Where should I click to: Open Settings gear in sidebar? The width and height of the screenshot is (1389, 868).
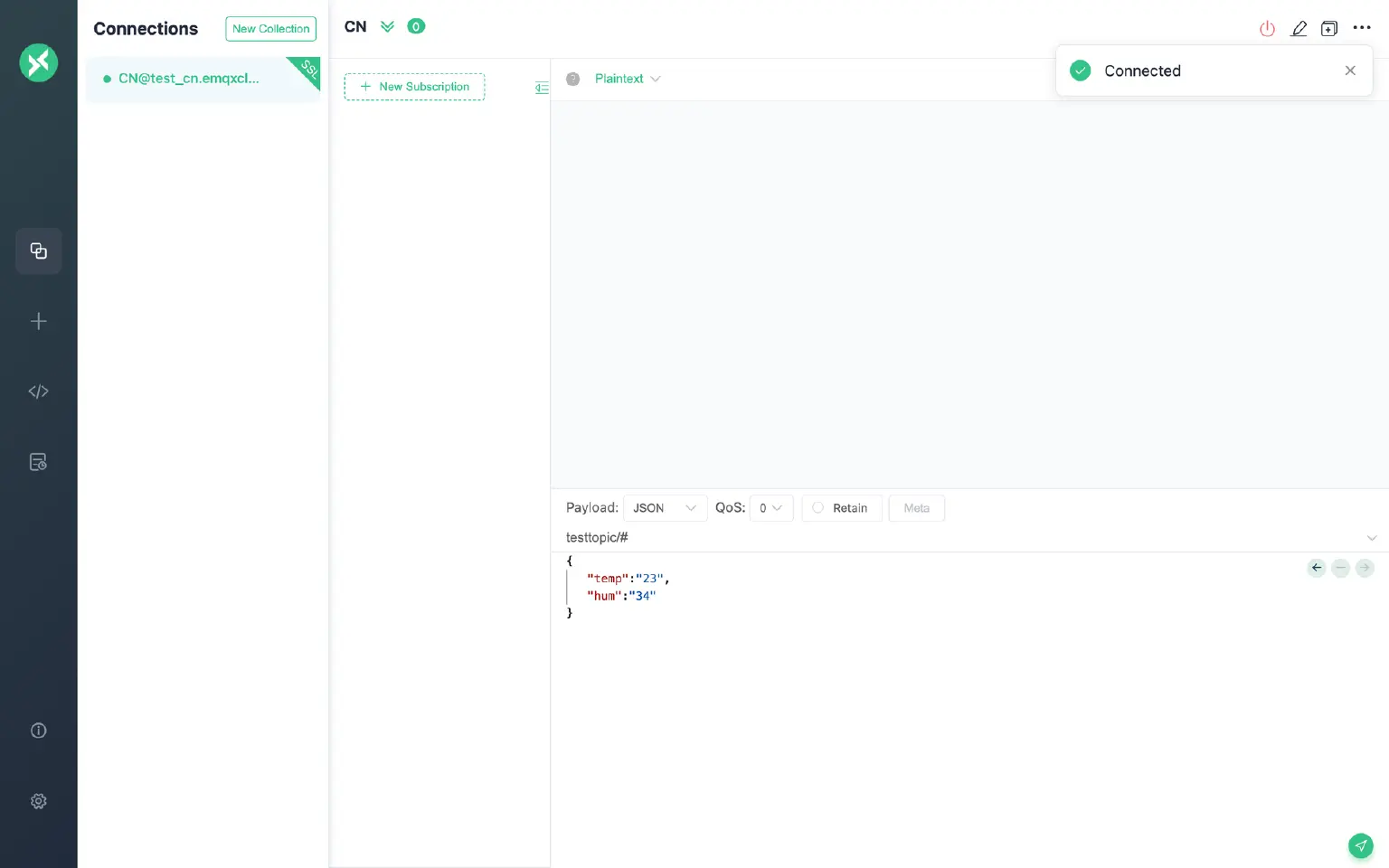[38, 801]
